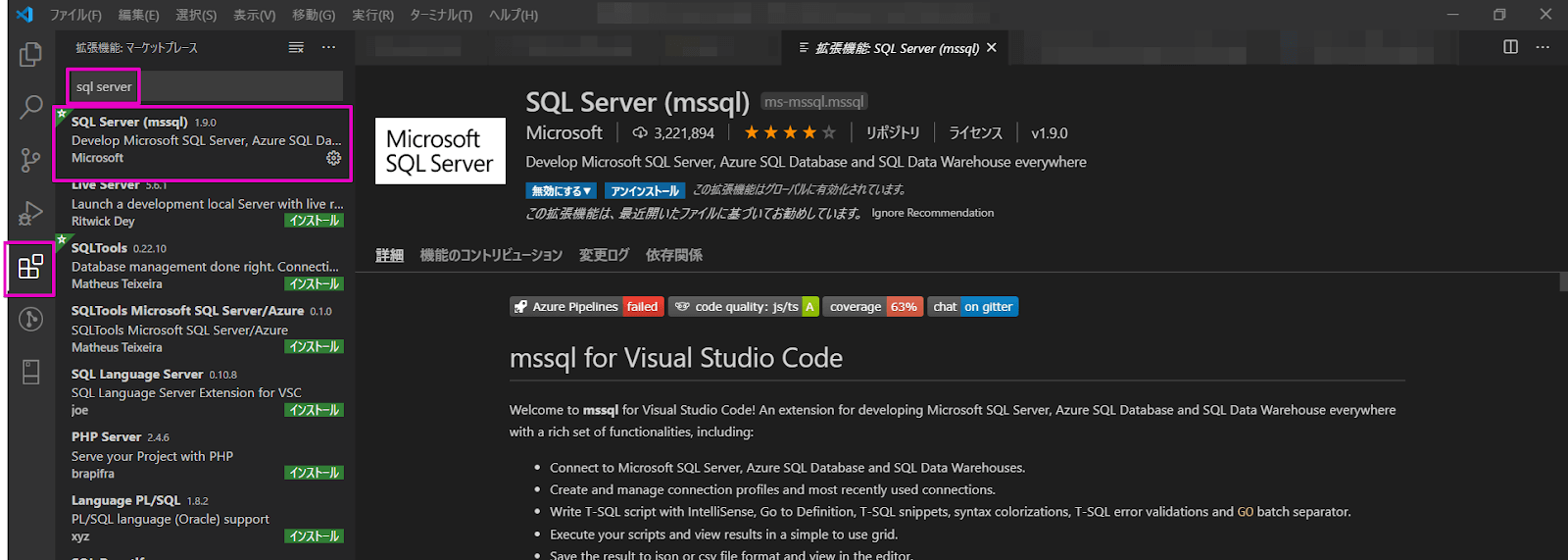Open the 選択(S) menu

(196, 15)
